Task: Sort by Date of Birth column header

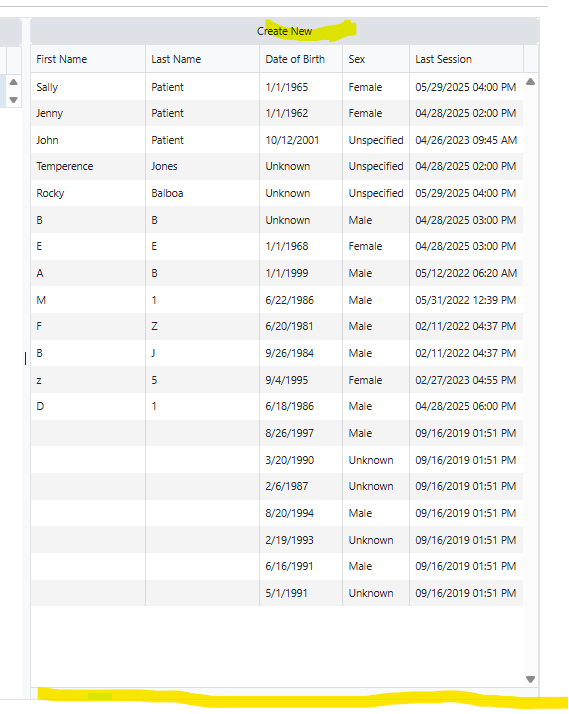Action: 301,59
